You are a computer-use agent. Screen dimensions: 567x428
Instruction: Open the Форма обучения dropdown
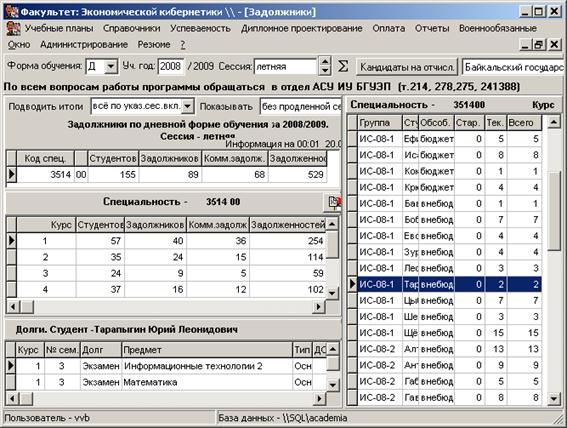[111, 67]
